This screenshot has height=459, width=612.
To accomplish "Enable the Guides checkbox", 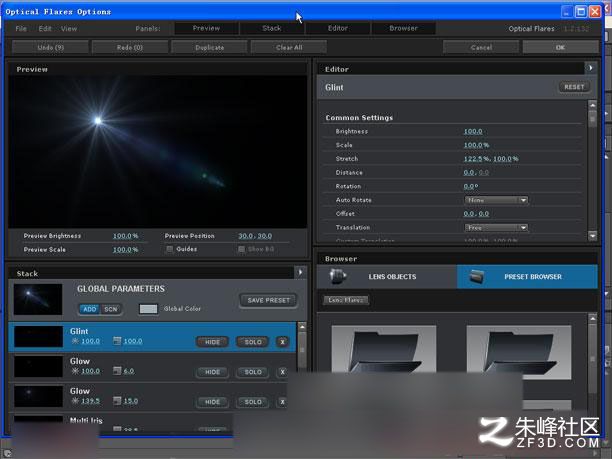I will [170, 249].
